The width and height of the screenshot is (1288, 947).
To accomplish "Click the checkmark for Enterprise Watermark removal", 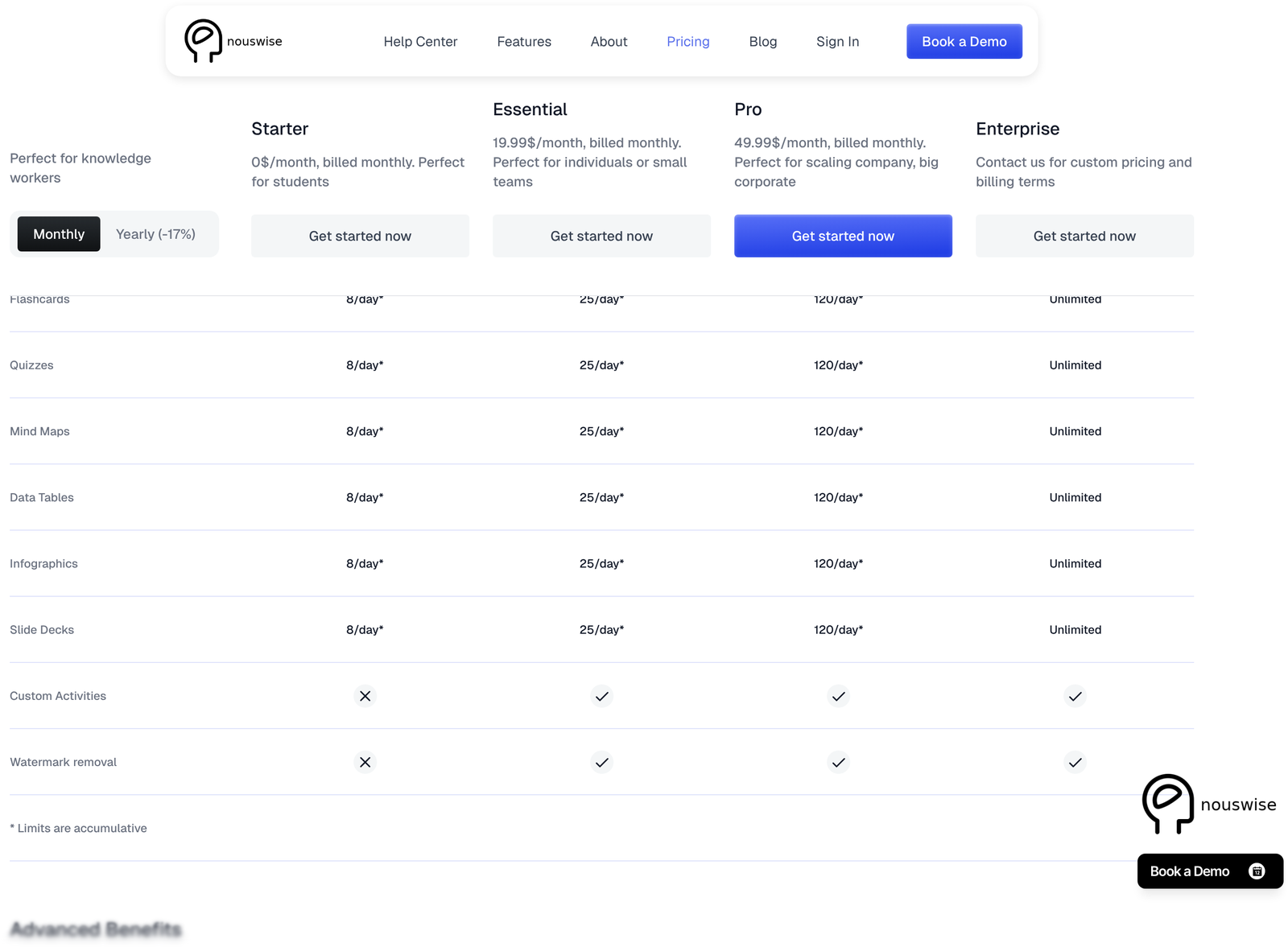I will pyautogui.click(x=1075, y=762).
